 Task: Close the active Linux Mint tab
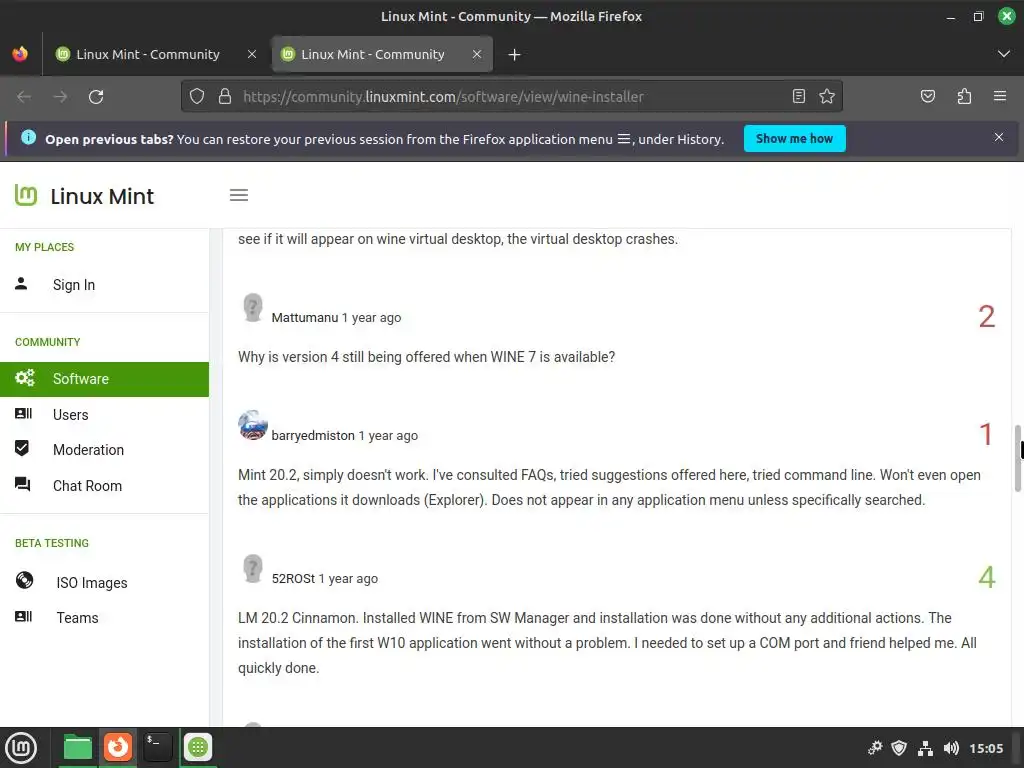(x=477, y=54)
